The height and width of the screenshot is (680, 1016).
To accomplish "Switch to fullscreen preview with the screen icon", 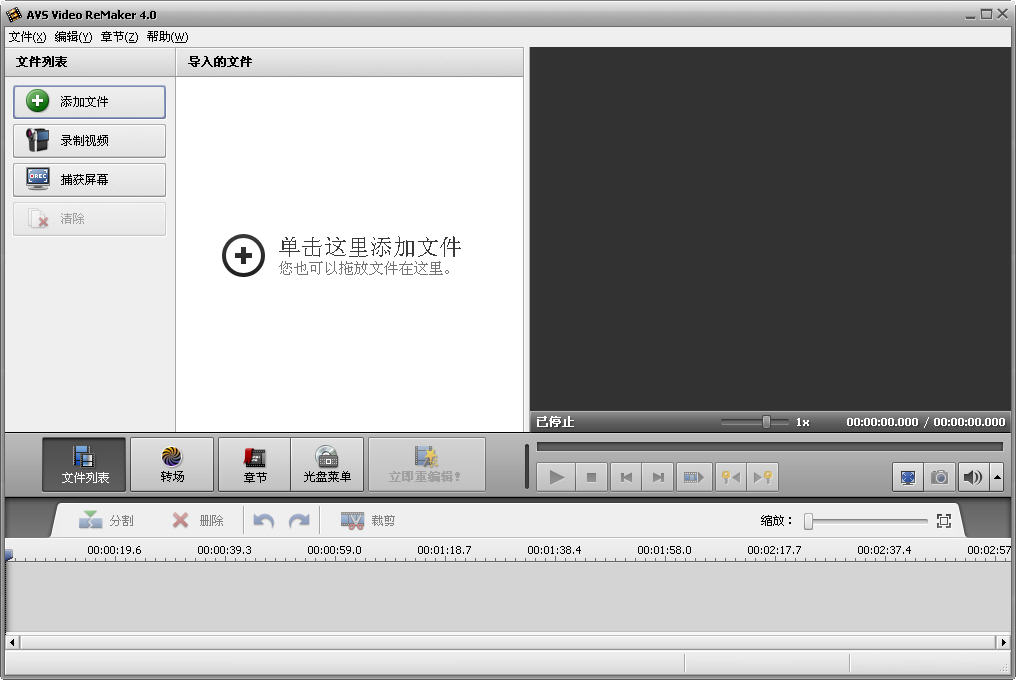I will coord(907,477).
